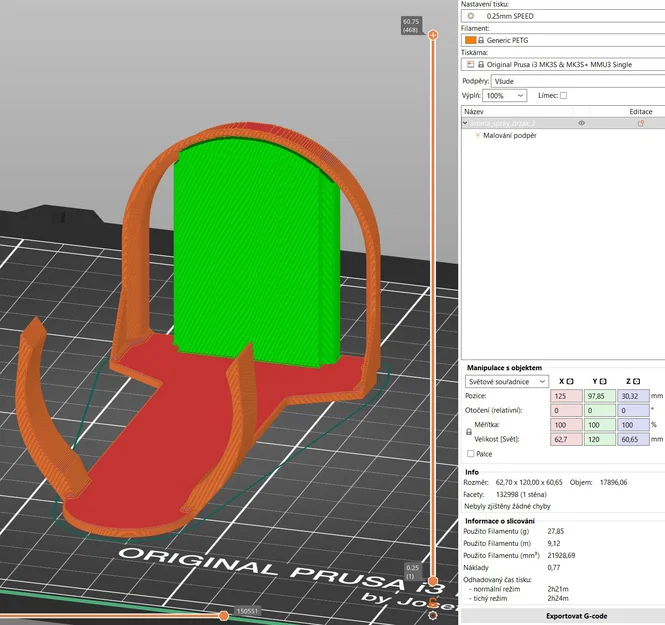
Task: Select the Malování podpěr tree item
Action: [510, 135]
